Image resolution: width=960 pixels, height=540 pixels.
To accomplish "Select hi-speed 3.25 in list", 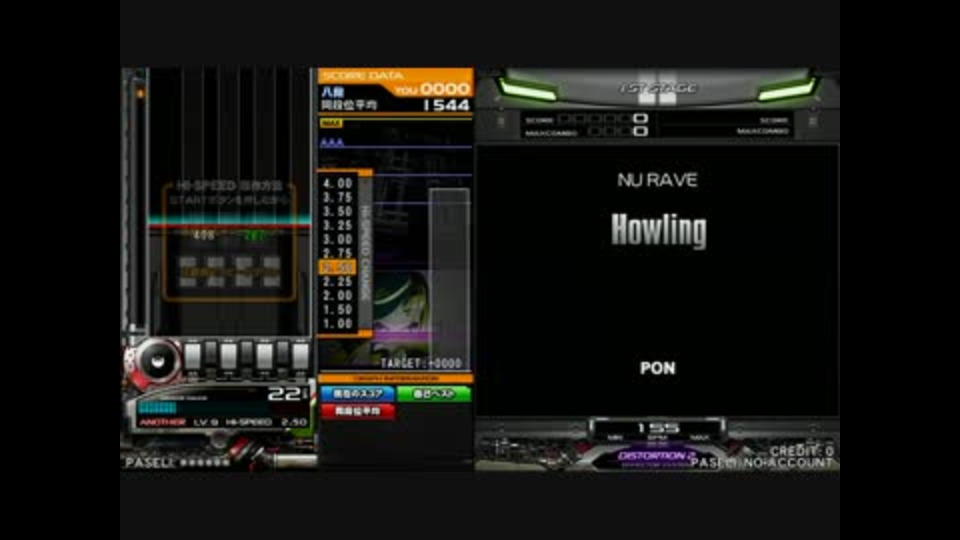I will click(337, 225).
